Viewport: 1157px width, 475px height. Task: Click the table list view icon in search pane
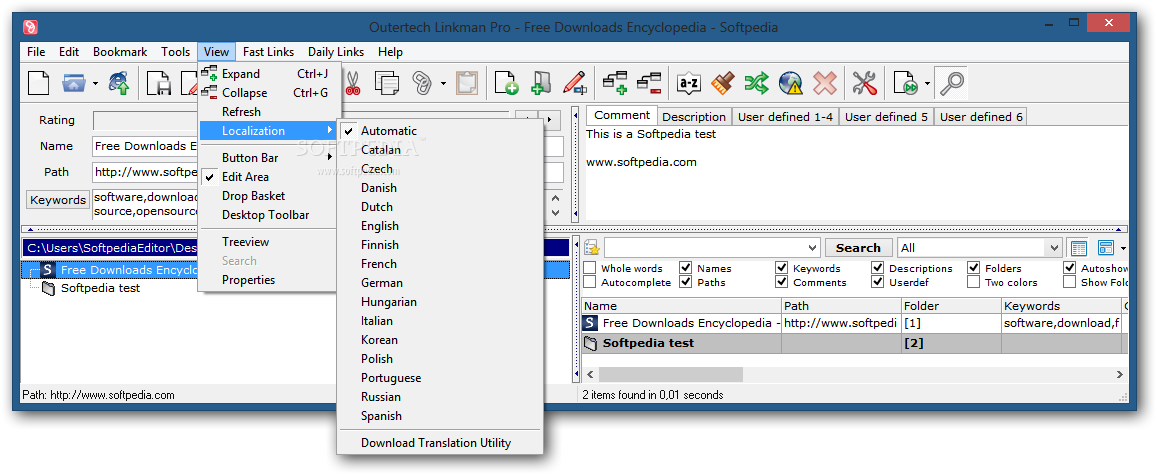pos(1079,248)
